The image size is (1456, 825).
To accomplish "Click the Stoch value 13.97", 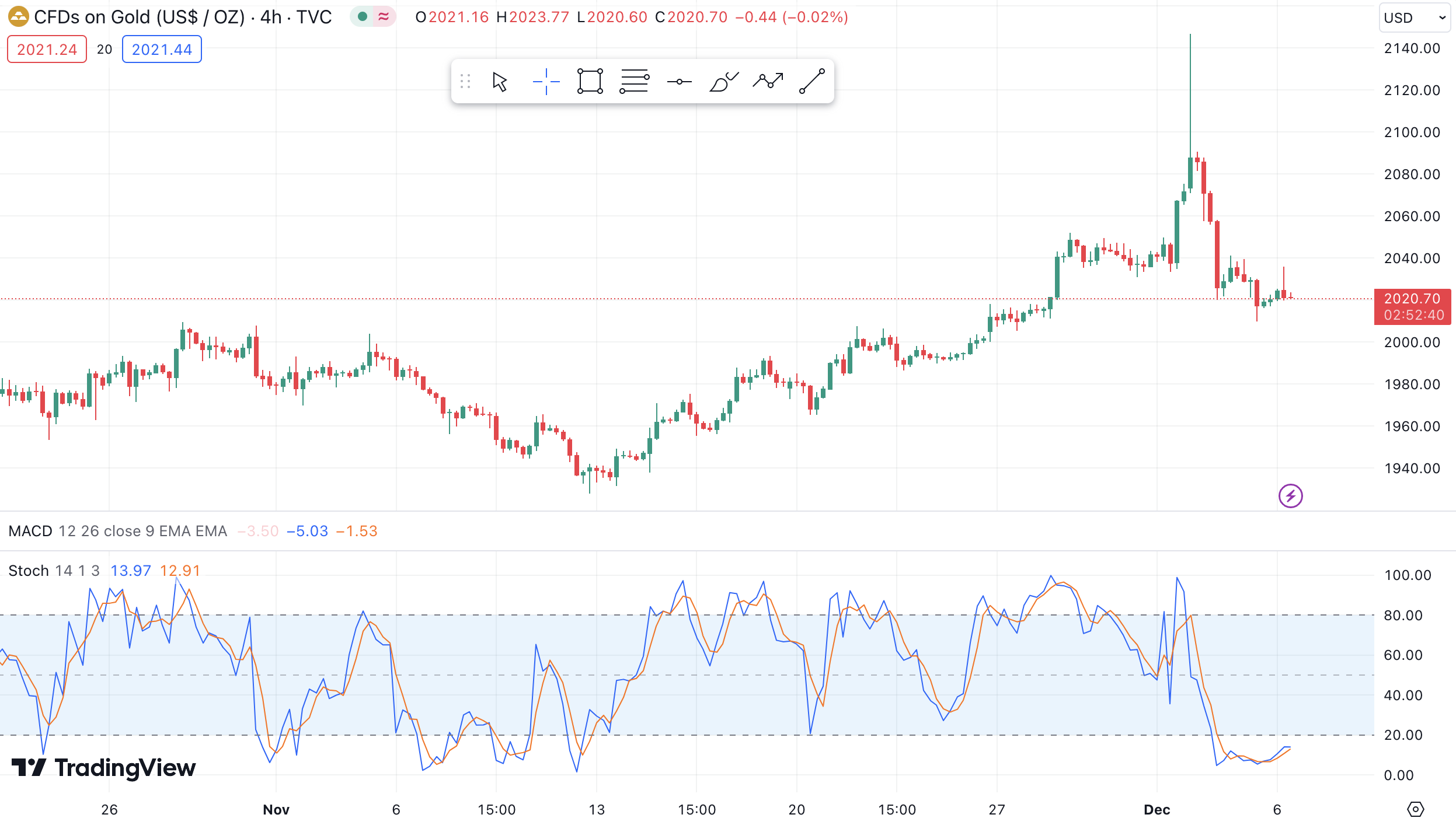I will click(131, 571).
